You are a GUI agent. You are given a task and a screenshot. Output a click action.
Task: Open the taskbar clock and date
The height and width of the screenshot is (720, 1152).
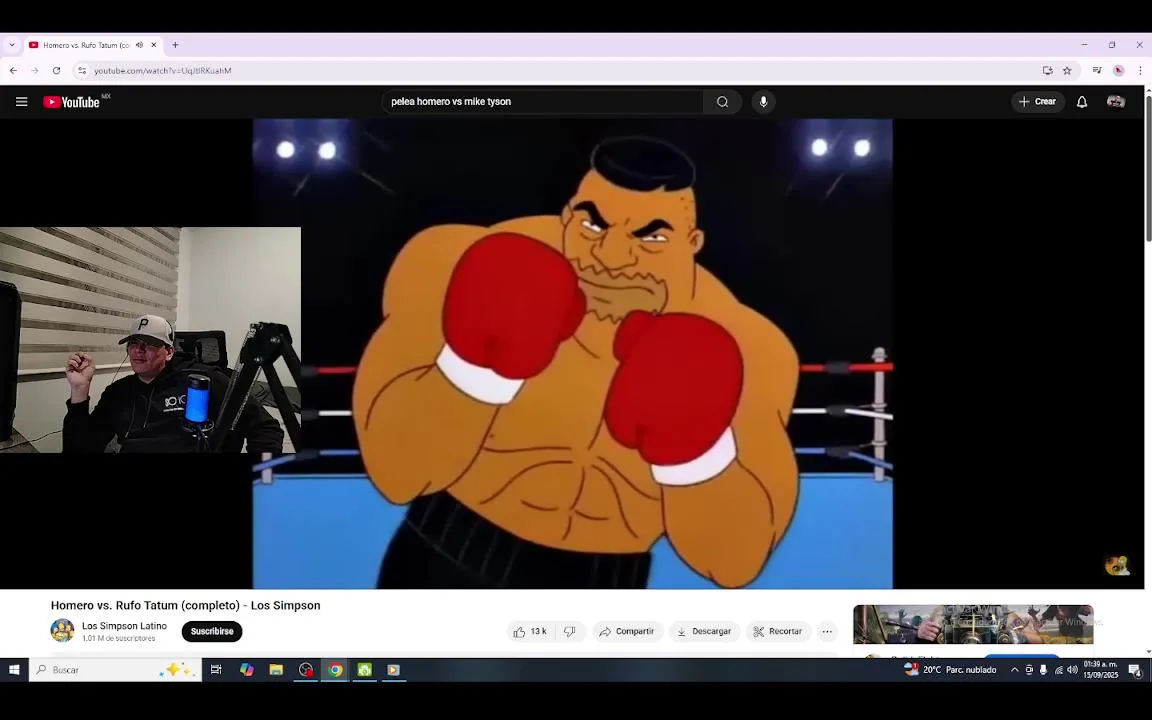(x=1100, y=670)
